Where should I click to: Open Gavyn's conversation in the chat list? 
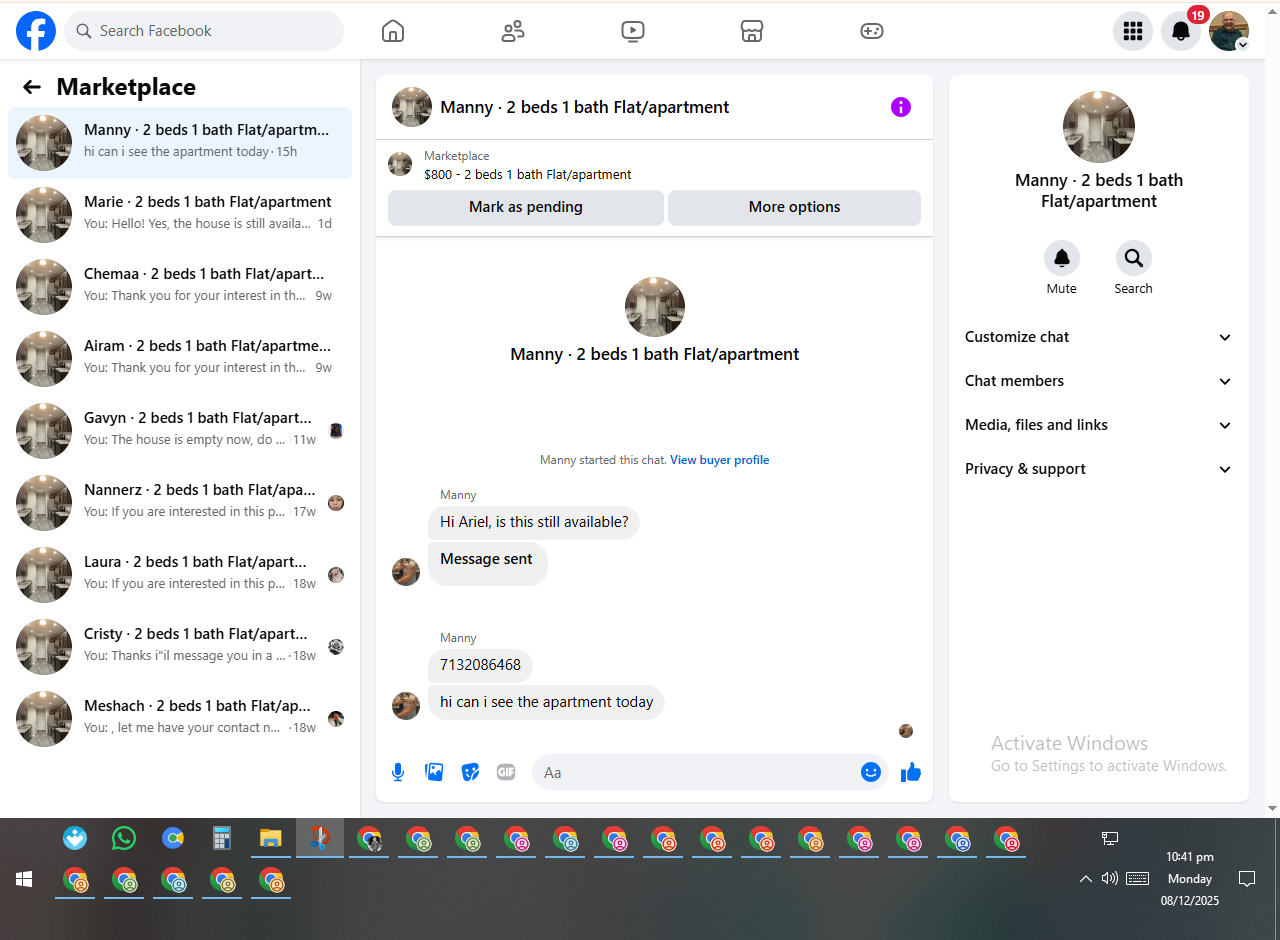(x=180, y=431)
